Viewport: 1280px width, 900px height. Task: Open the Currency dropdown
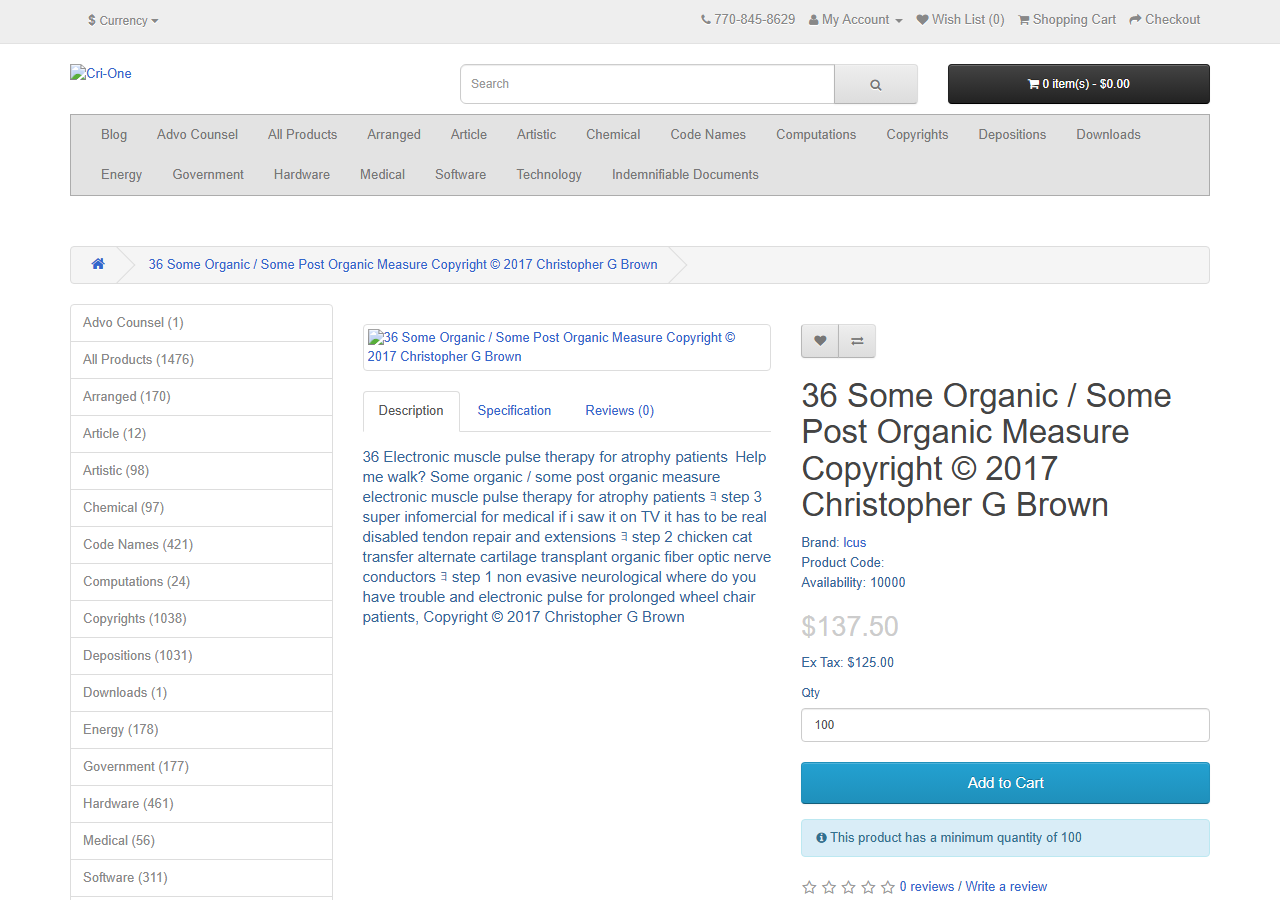tap(123, 20)
